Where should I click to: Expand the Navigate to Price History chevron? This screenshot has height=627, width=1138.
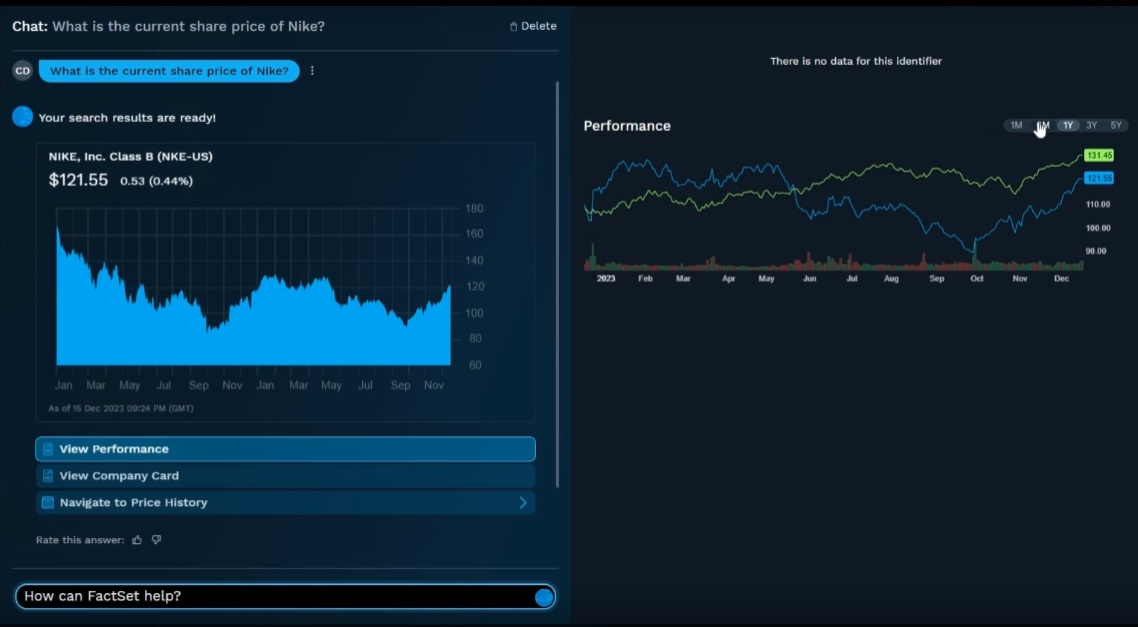coord(522,503)
